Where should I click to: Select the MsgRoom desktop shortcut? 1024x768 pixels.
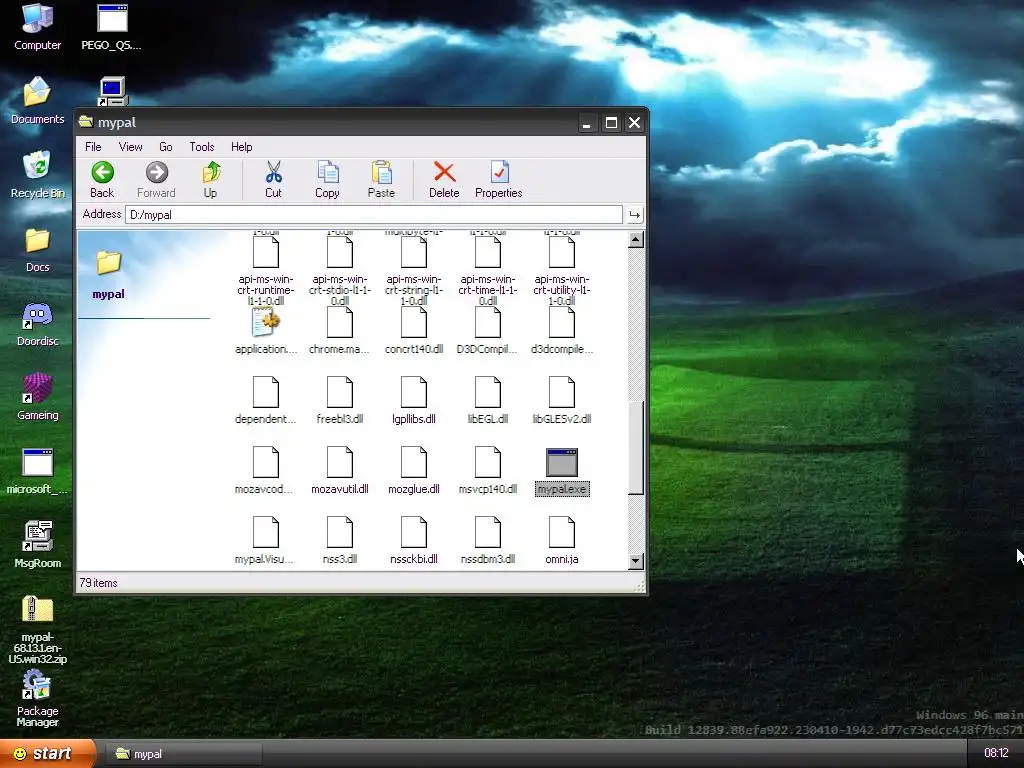37,544
